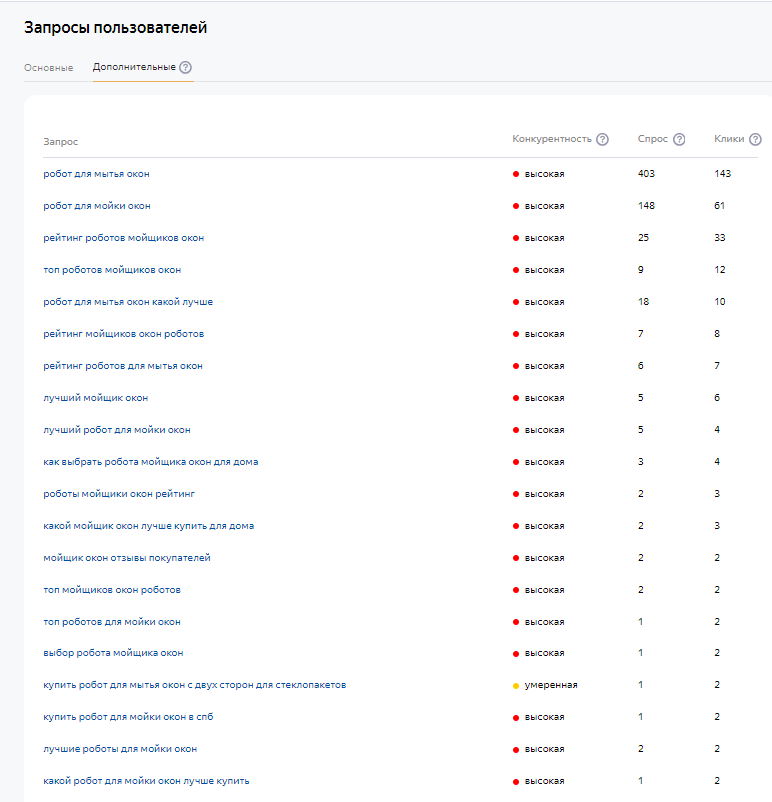
Task: Open query 'робот для мытья окон какой лучше'
Action: click(x=128, y=302)
